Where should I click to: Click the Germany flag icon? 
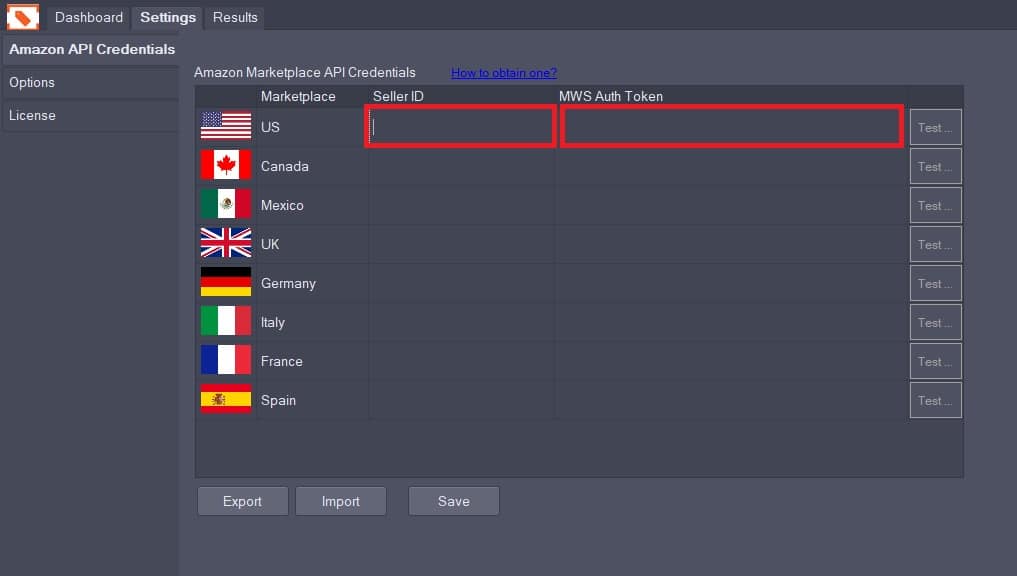click(226, 282)
